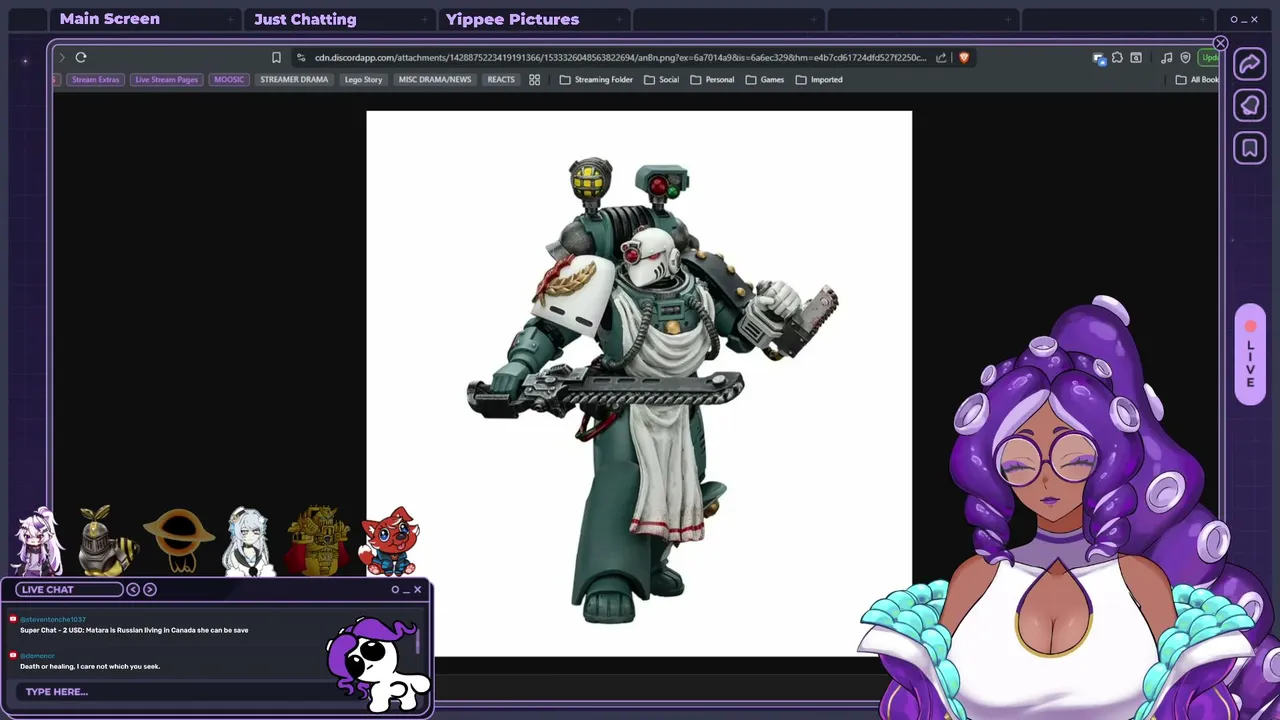Click the plus on the Yippee Pictures tab
Image resolution: width=1280 pixels, height=720 pixels.
[618, 19]
